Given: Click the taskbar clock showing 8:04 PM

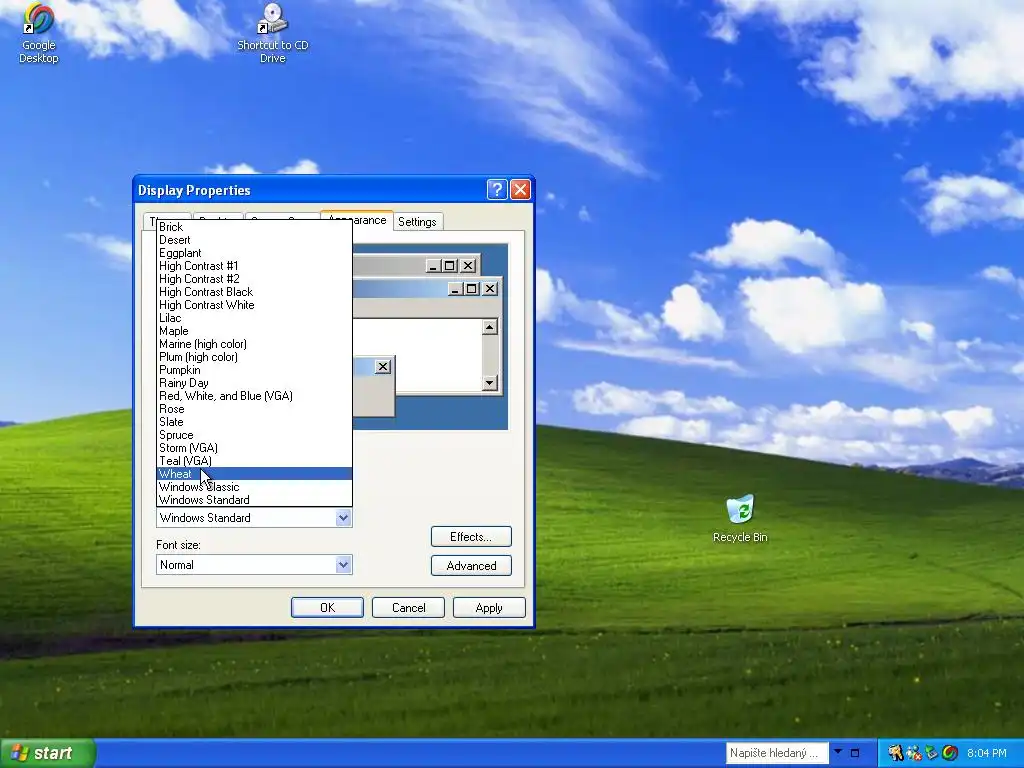Looking at the screenshot, I should coord(987,753).
